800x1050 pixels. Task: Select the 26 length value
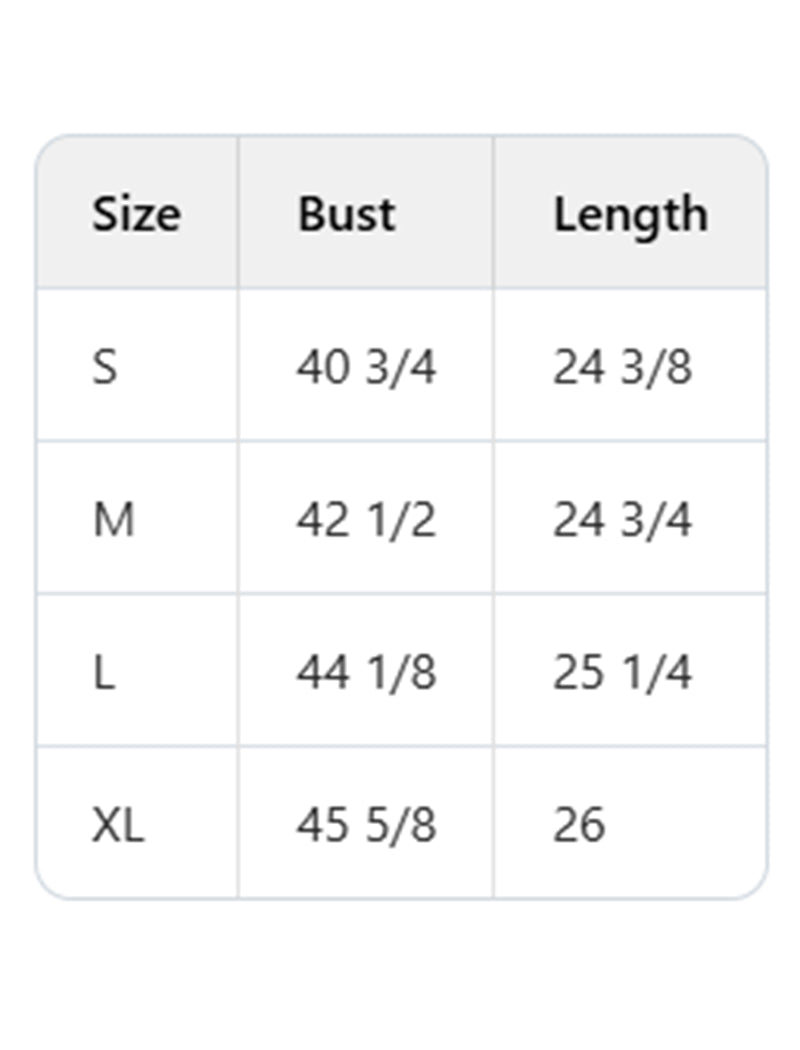(579, 826)
